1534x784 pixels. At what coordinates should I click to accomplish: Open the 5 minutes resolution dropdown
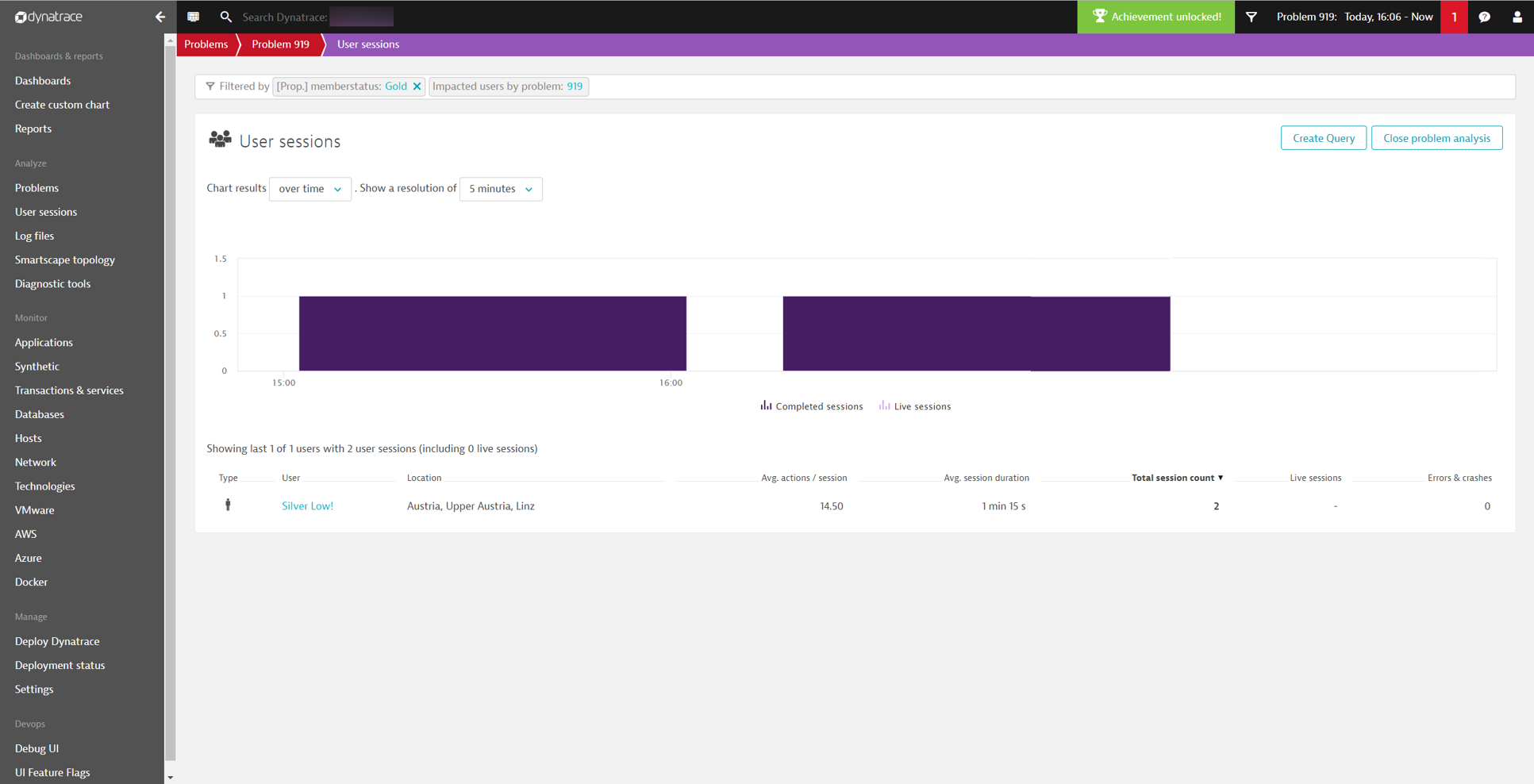501,189
